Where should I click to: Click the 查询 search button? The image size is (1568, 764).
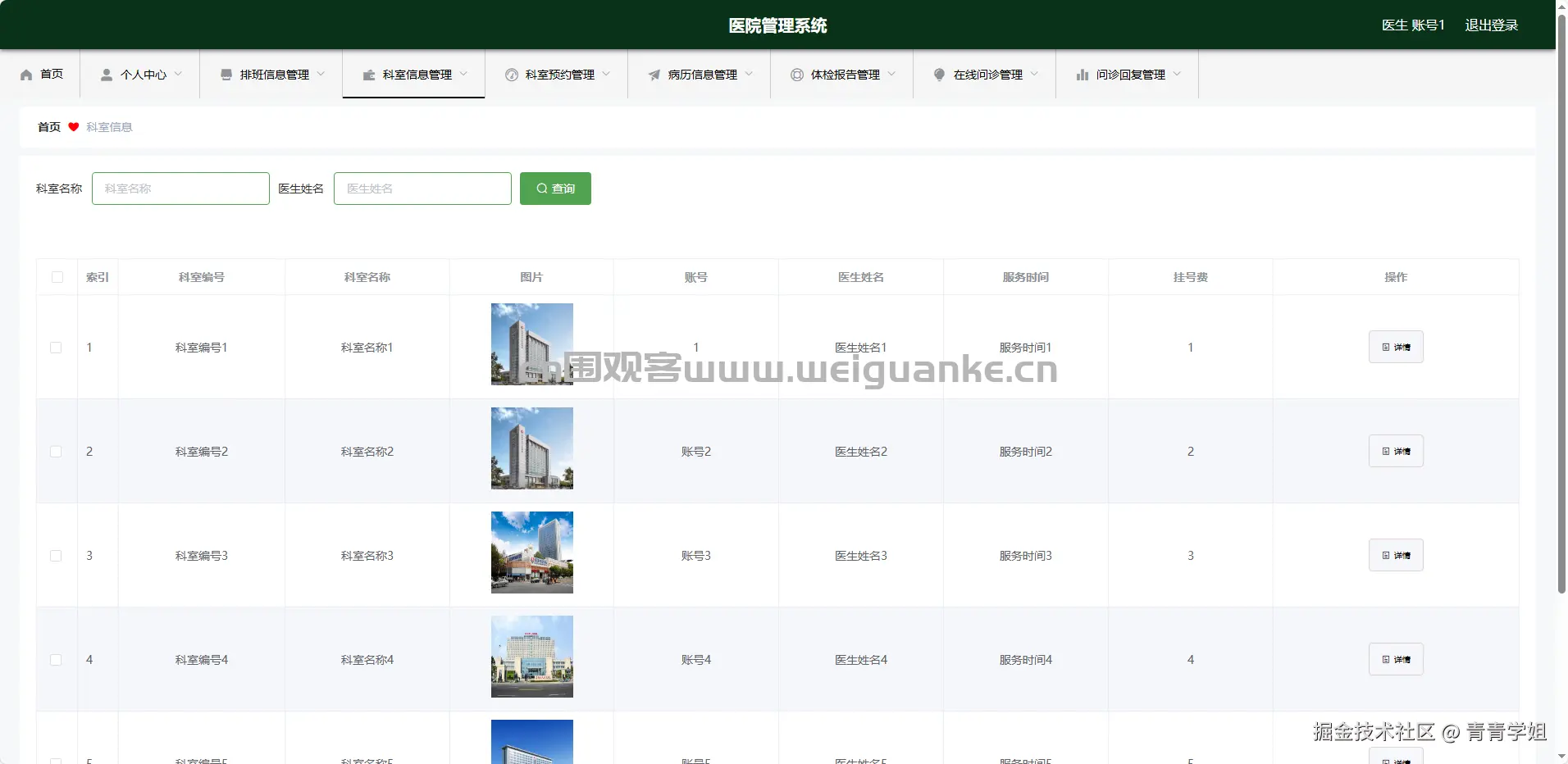pos(555,189)
